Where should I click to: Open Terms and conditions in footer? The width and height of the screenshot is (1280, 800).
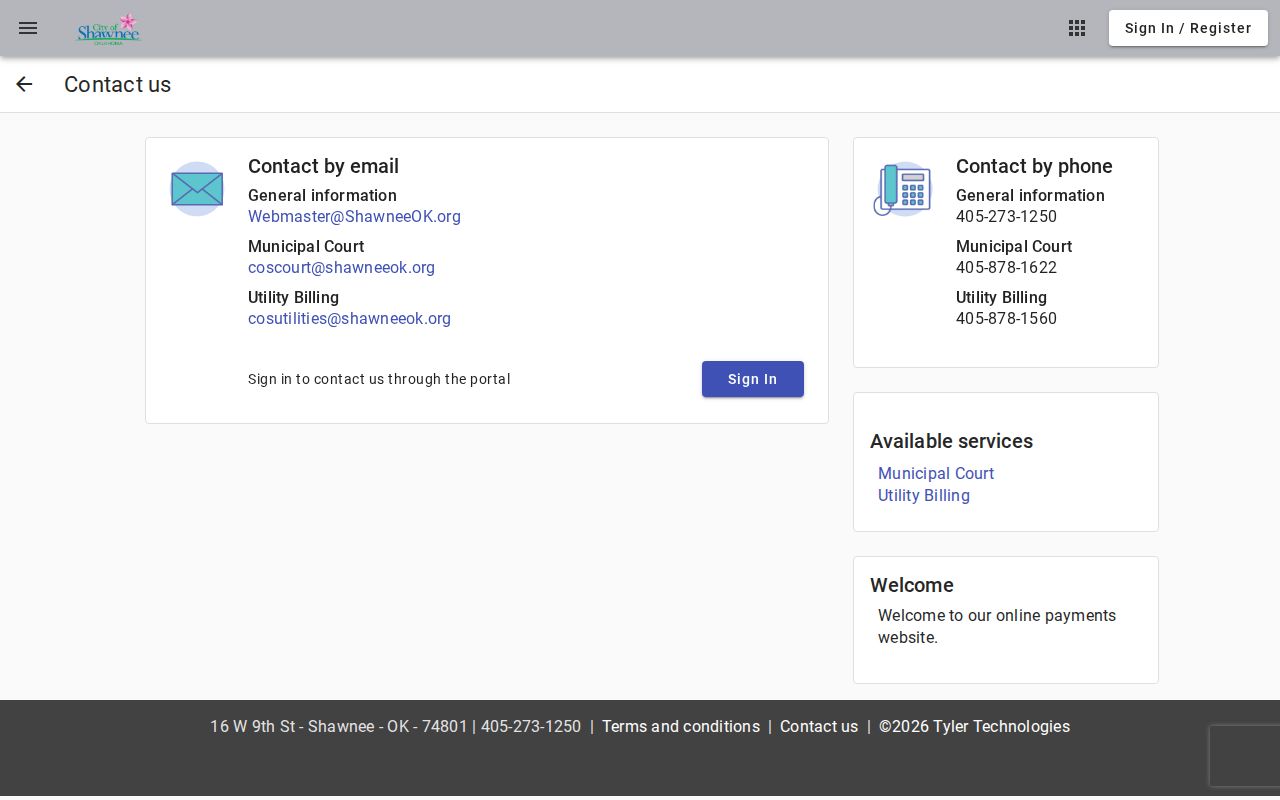pos(681,727)
